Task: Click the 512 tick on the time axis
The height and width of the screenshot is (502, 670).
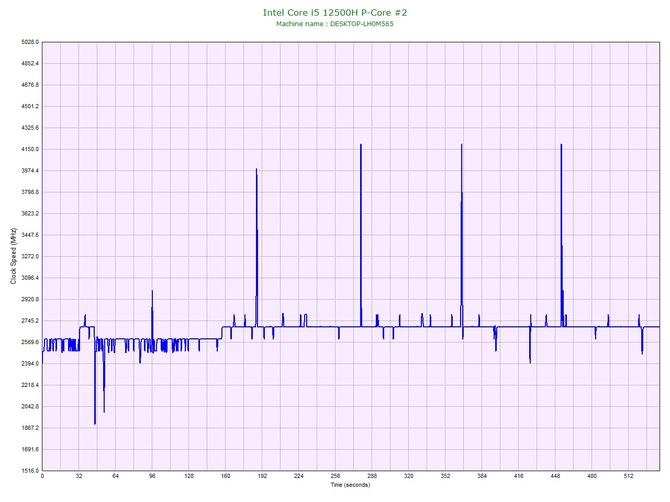Action: click(x=629, y=476)
